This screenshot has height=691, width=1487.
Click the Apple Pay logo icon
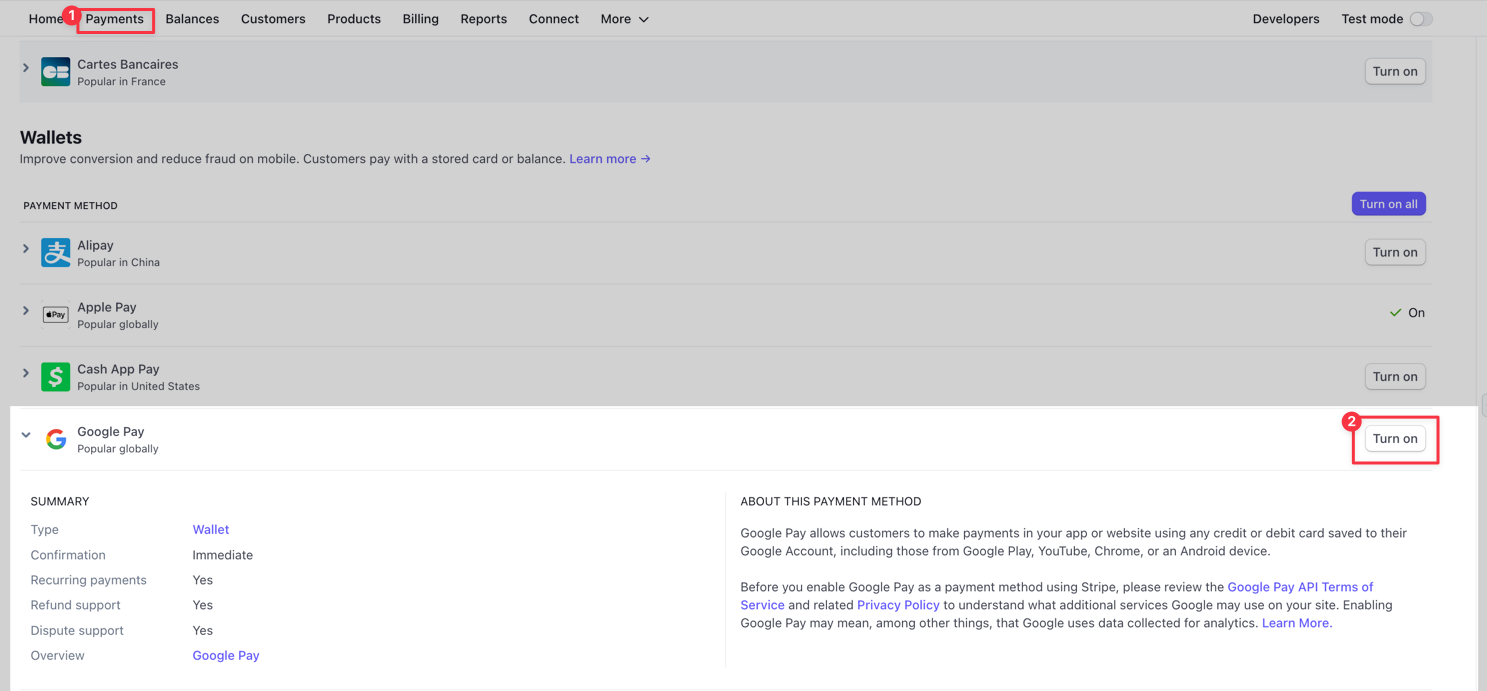pos(55,315)
